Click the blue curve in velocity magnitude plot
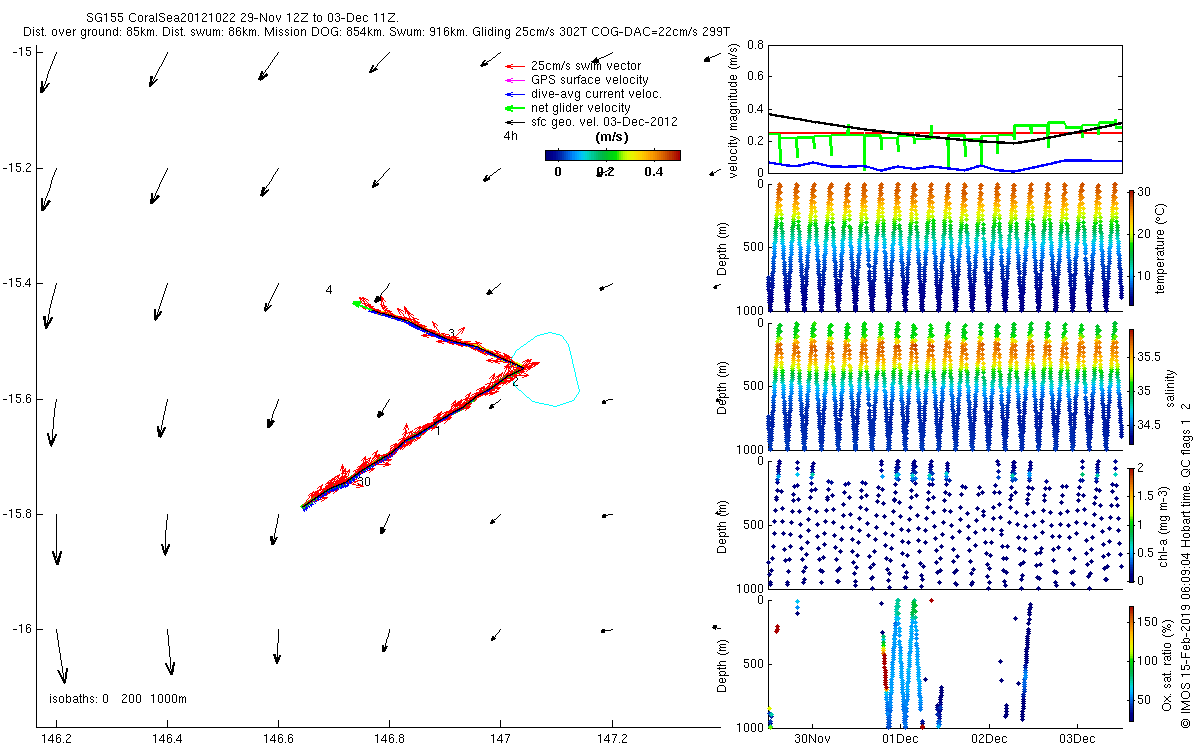Screen dimensions: 1200x750 click(945, 167)
